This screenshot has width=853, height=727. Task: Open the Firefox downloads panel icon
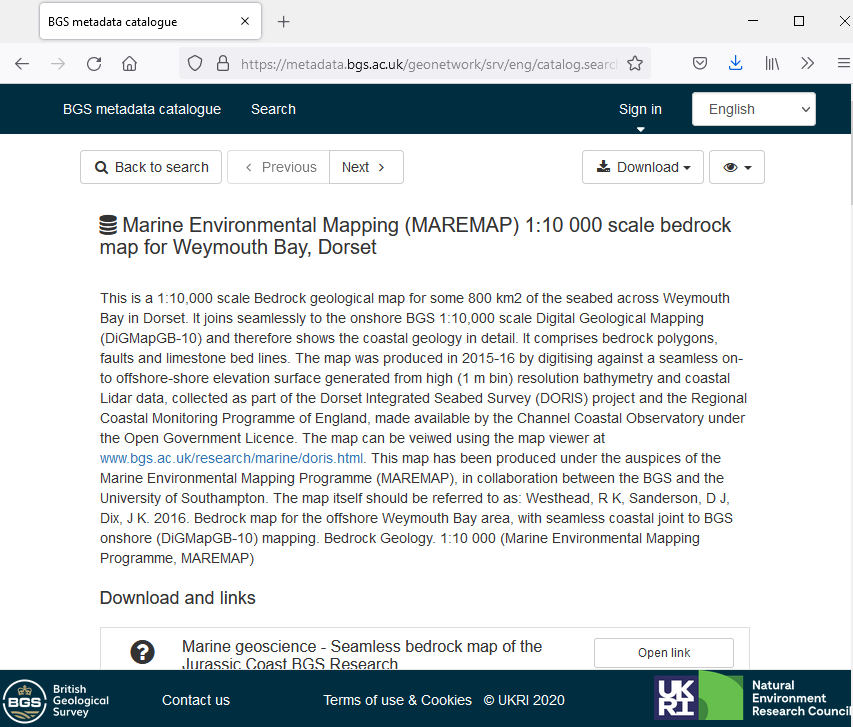736,62
